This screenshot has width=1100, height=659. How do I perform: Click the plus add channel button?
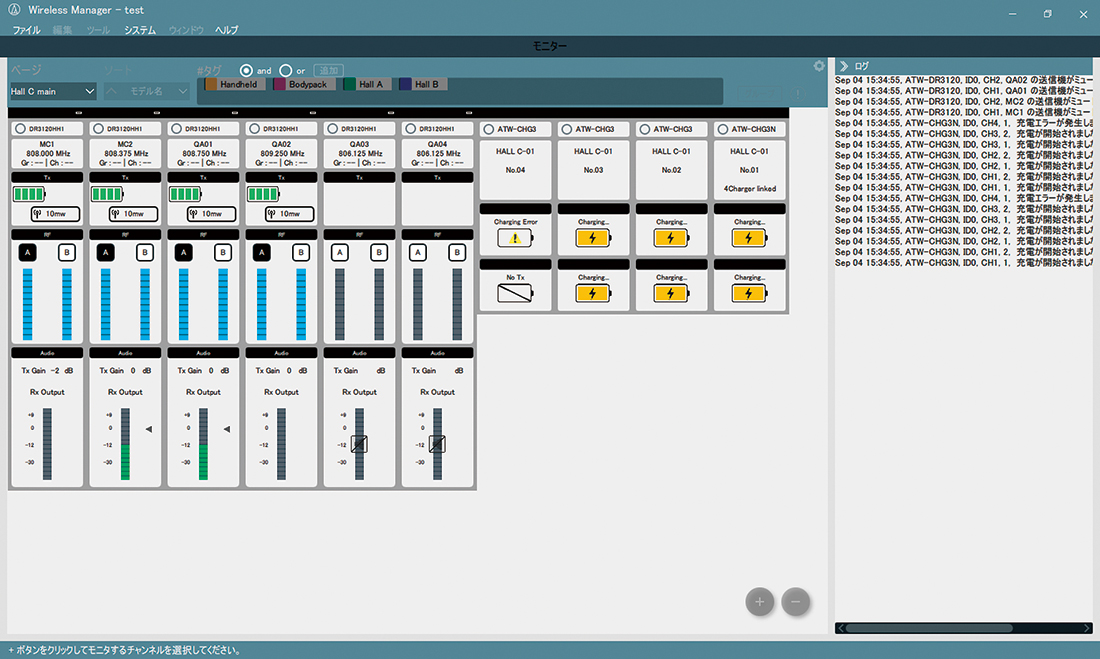759,601
